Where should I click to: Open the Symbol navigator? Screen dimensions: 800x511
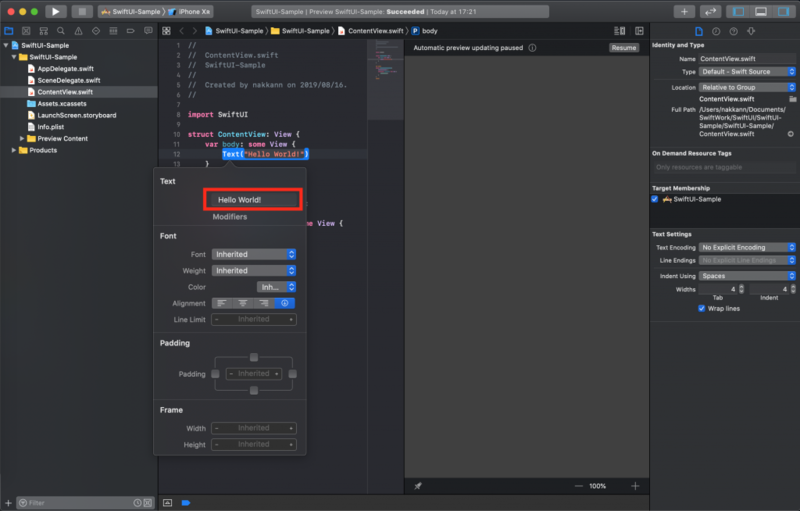[x=43, y=31]
